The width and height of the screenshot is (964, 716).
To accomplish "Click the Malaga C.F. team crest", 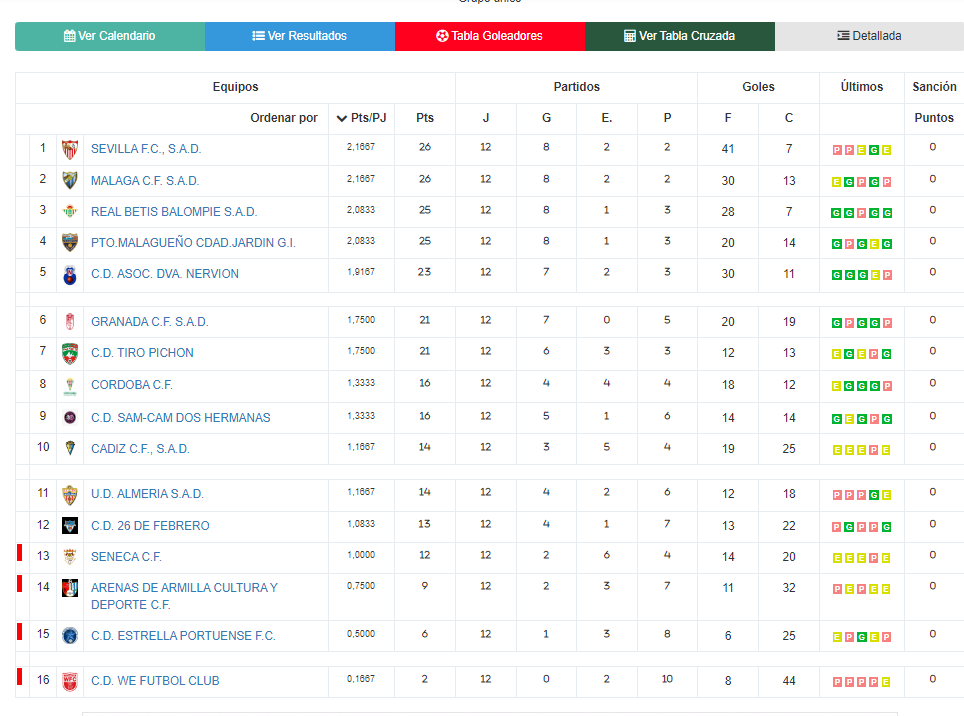I will pyautogui.click(x=70, y=181).
